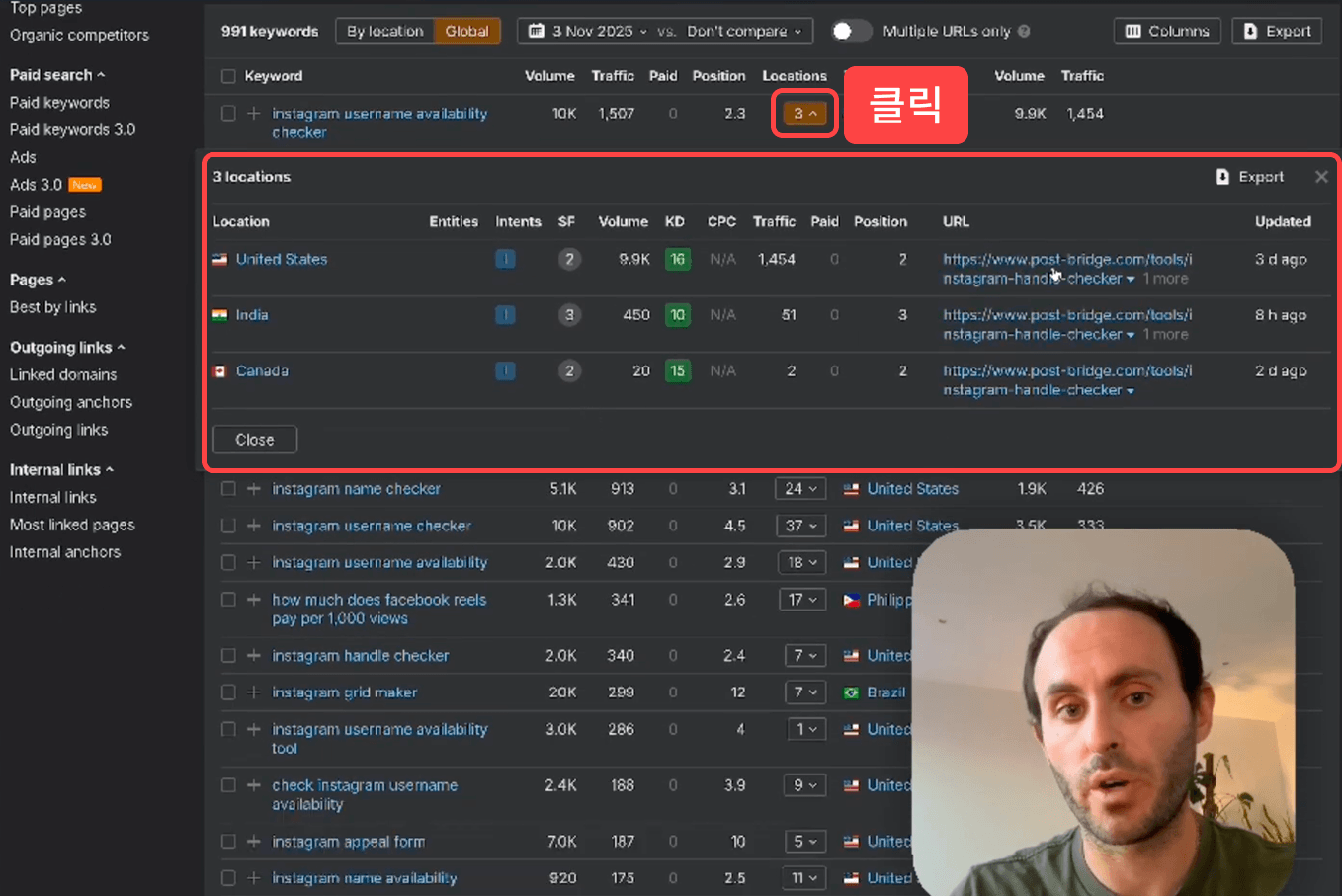Click plus icon beside 'instagram name availability'
Screen dimensions: 1342x896
(254, 878)
